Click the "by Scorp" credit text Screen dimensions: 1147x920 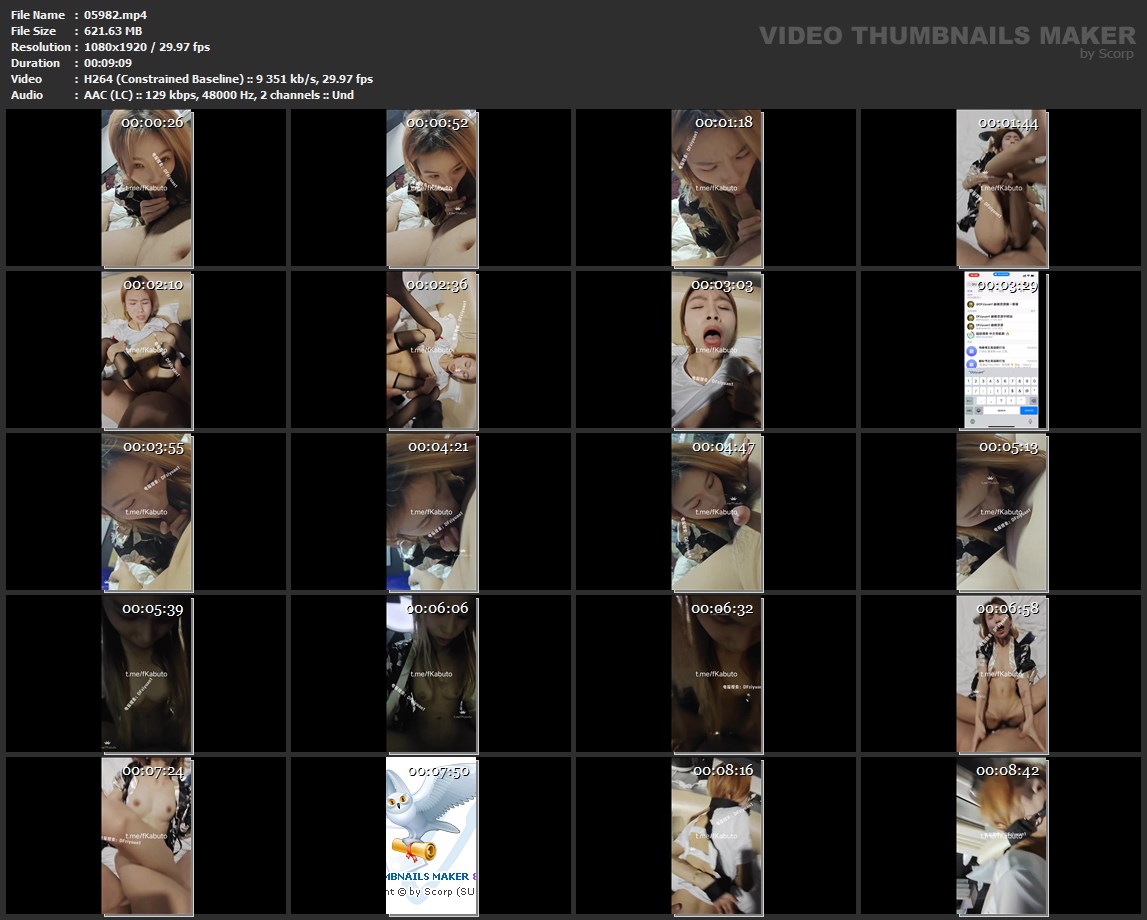point(1106,55)
